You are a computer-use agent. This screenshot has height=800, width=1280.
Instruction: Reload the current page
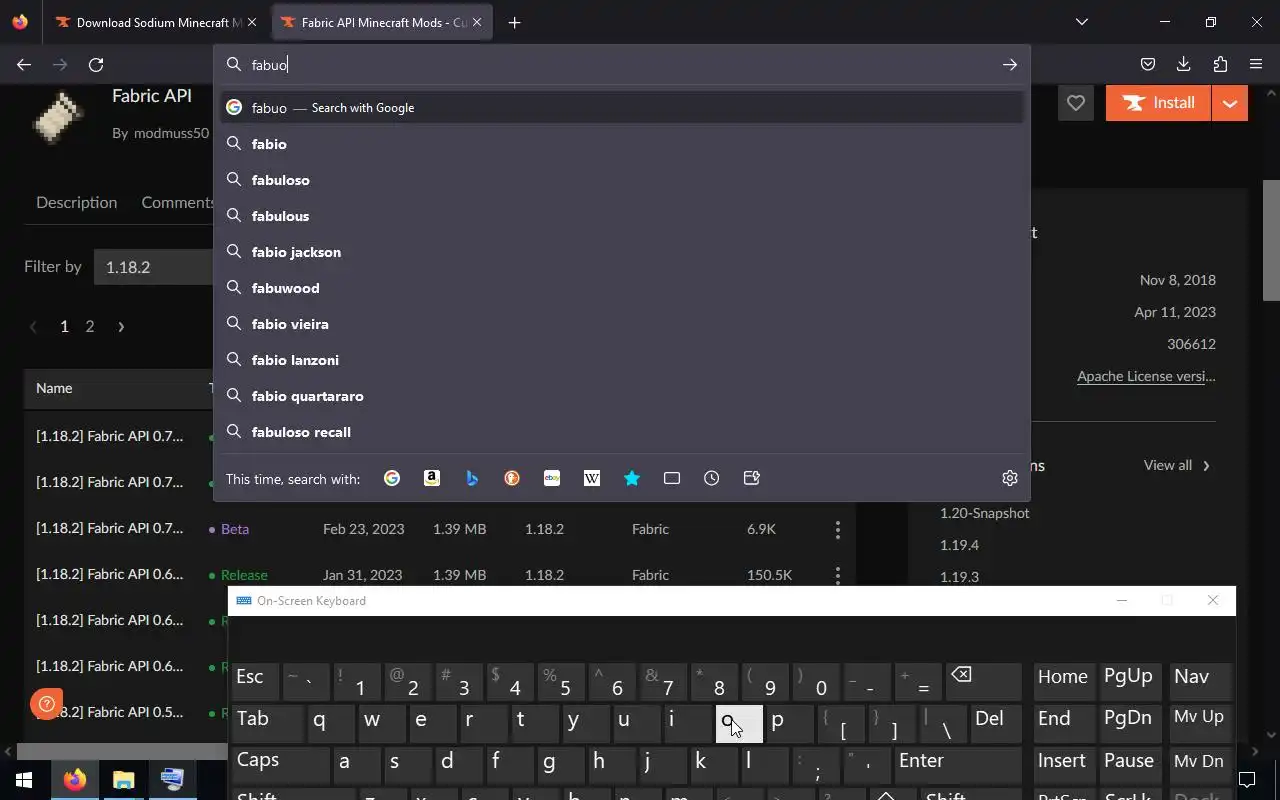[96, 64]
